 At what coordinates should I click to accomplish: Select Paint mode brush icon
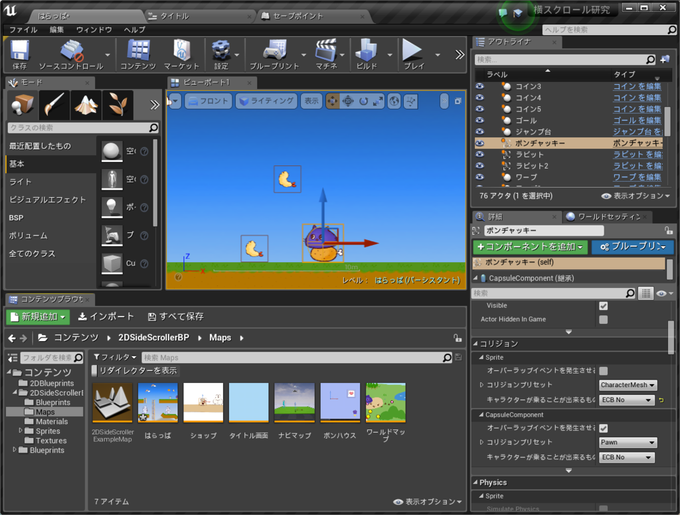pos(54,104)
